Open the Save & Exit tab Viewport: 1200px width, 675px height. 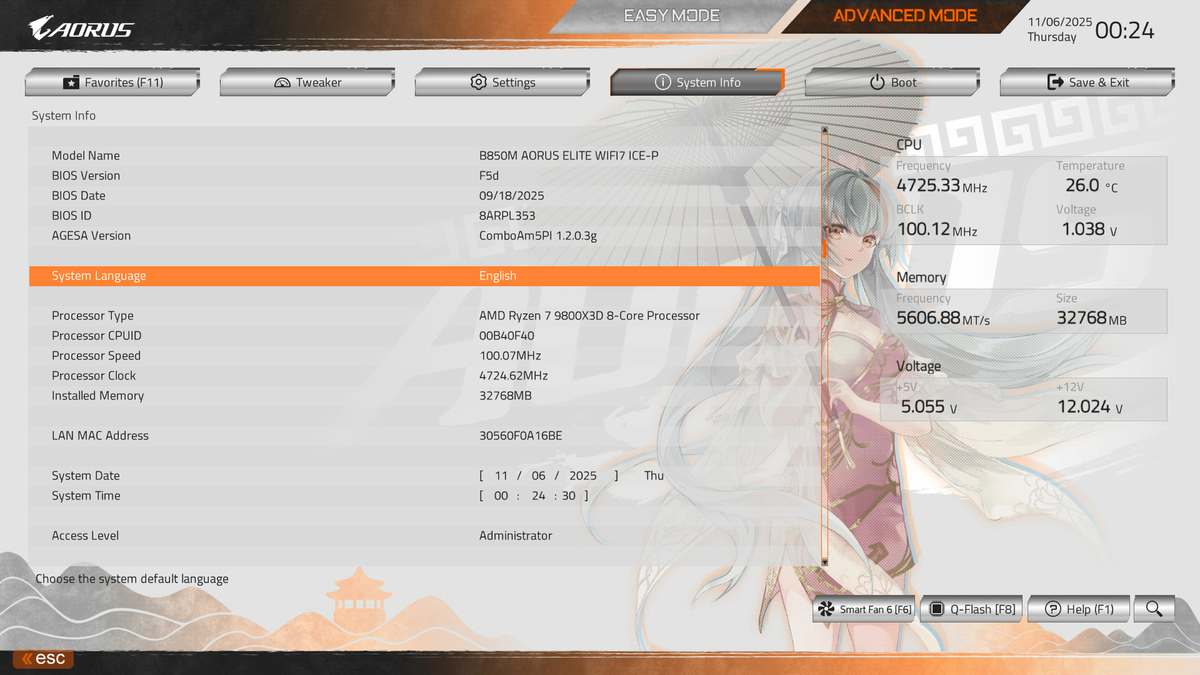(1087, 82)
